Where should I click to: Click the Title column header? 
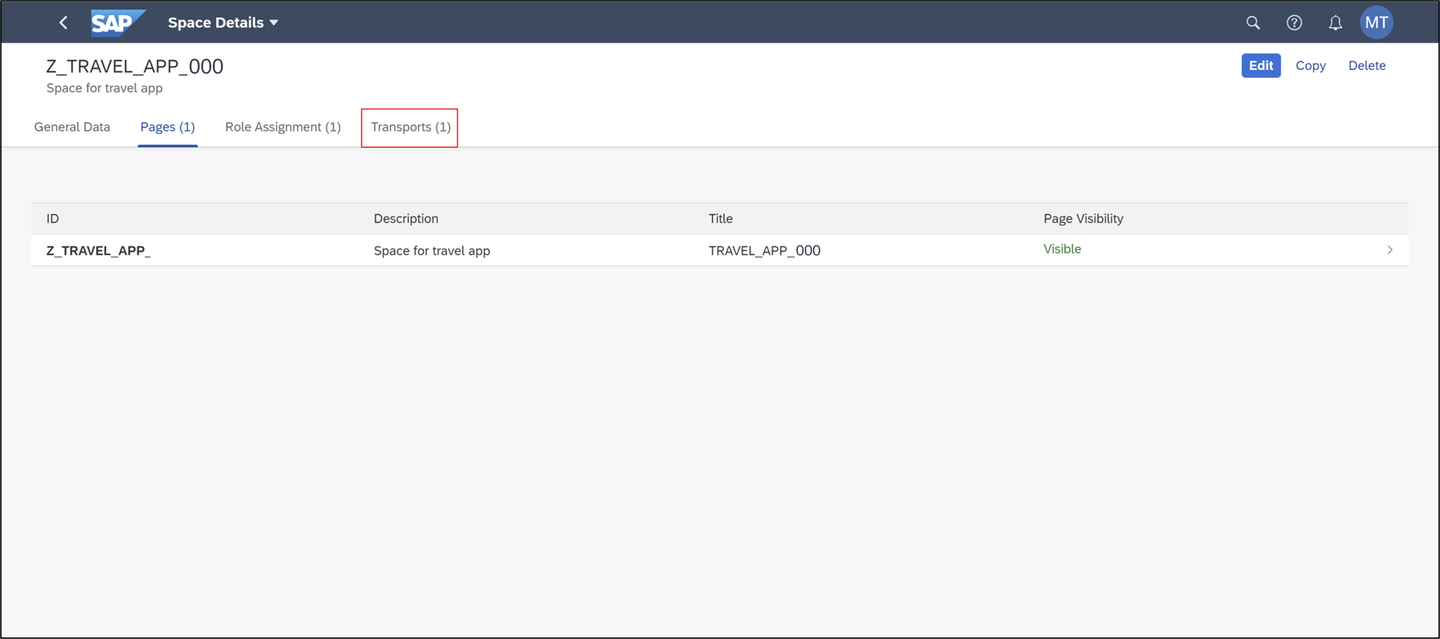tap(721, 218)
